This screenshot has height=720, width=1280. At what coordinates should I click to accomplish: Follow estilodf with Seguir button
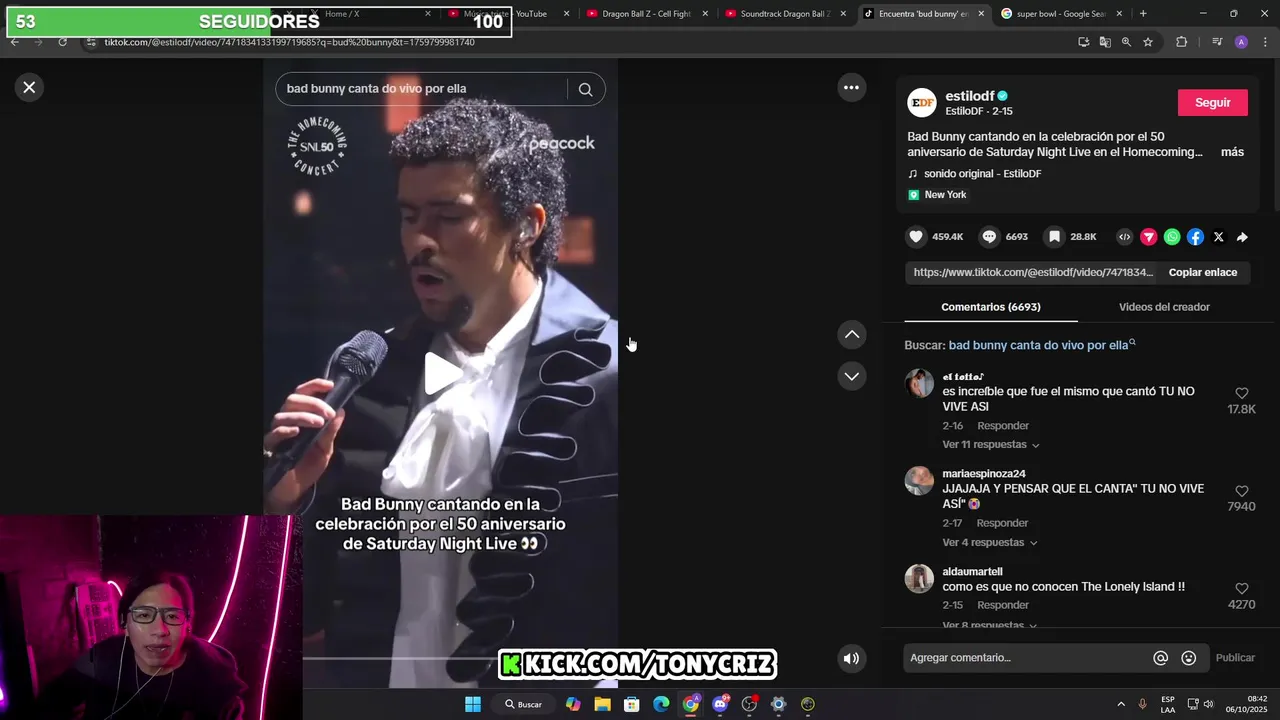tap(1212, 102)
